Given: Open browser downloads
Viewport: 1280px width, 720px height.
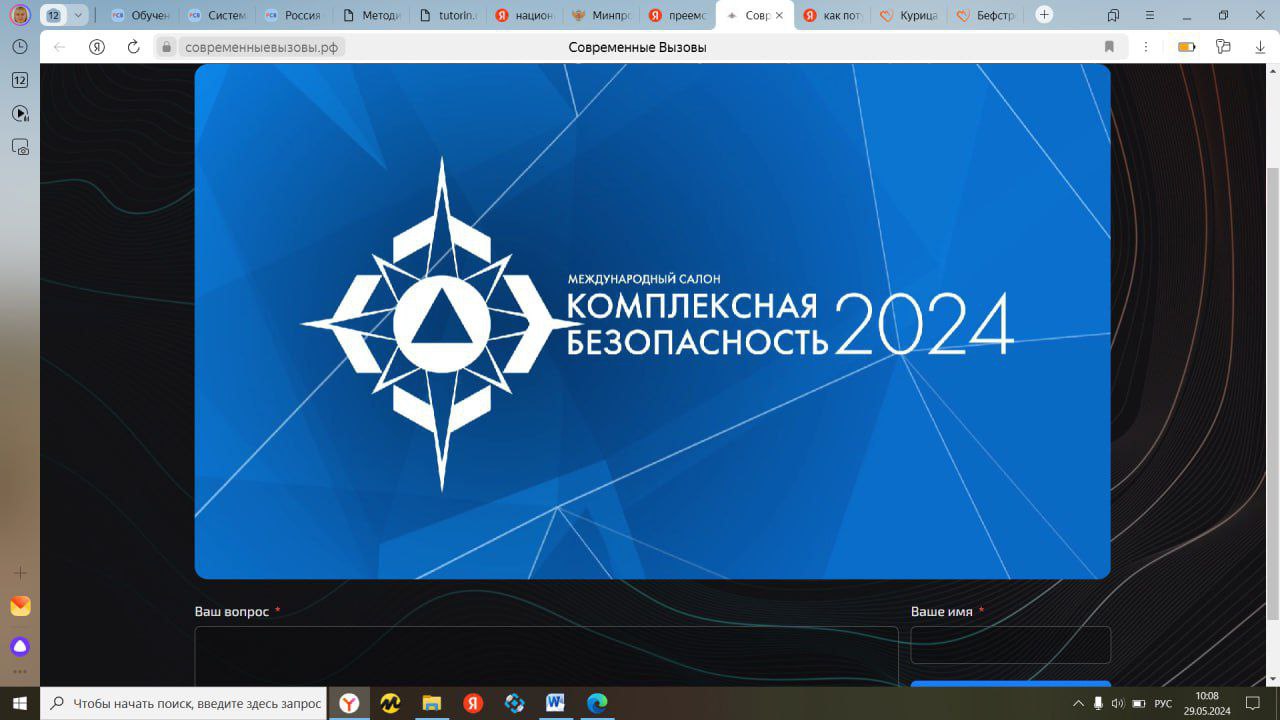Looking at the screenshot, I should pyautogui.click(x=1259, y=47).
